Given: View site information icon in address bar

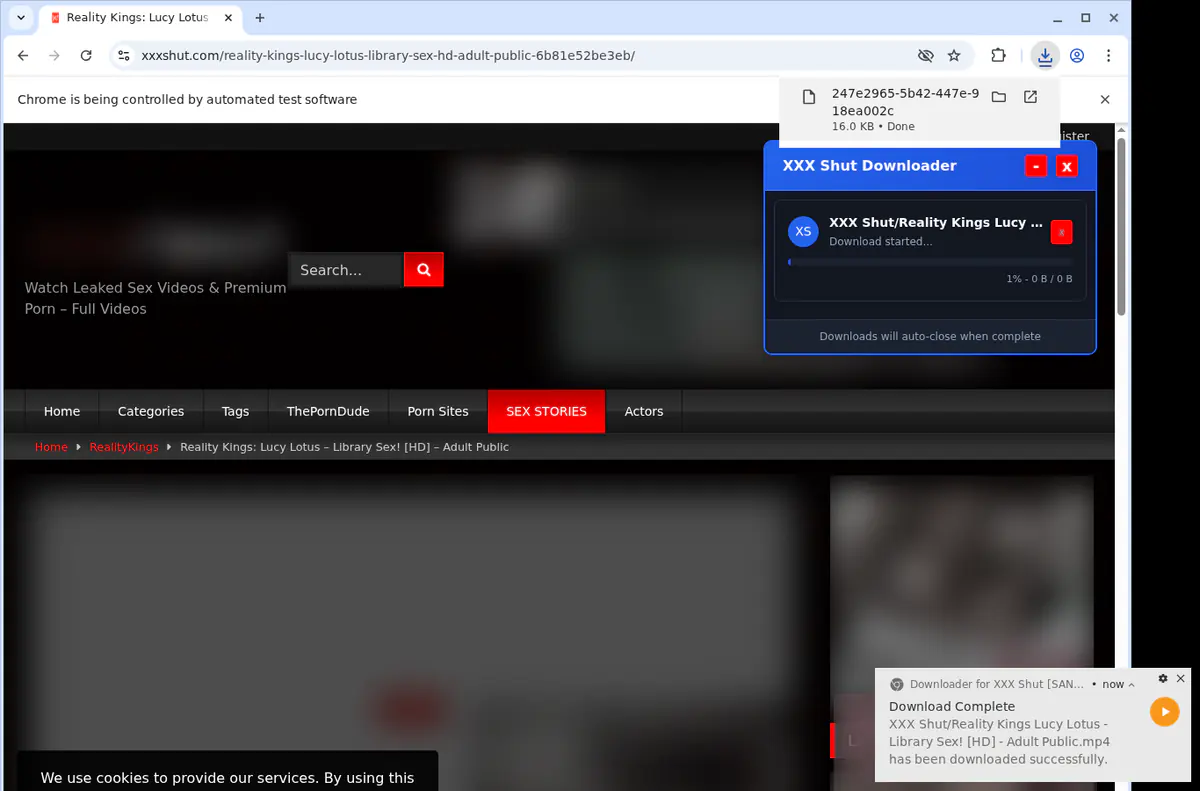Looking at the screenshot, I should [124, 56].
